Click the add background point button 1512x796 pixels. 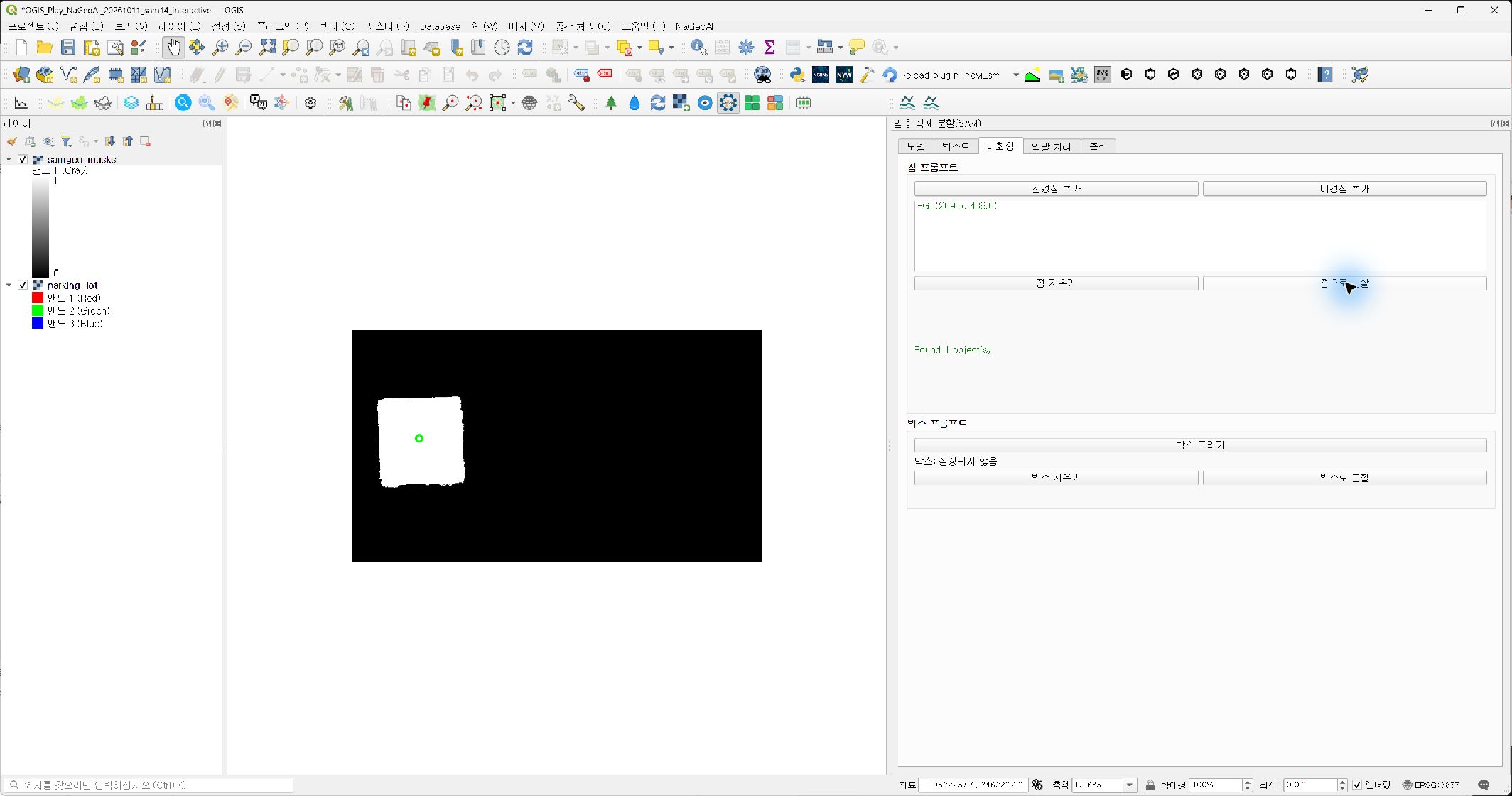[1344, 189]
